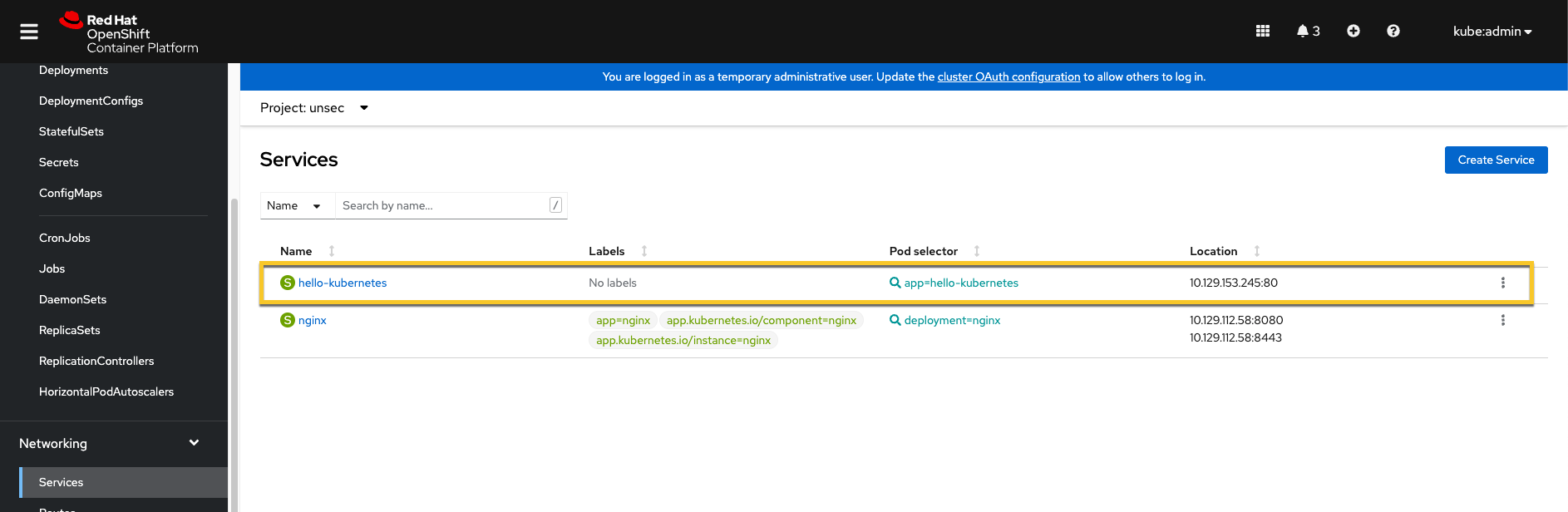Screen dimensions: 1568x512
Task: Open the hello-kubernetes service link
Action: coord(343,283)
